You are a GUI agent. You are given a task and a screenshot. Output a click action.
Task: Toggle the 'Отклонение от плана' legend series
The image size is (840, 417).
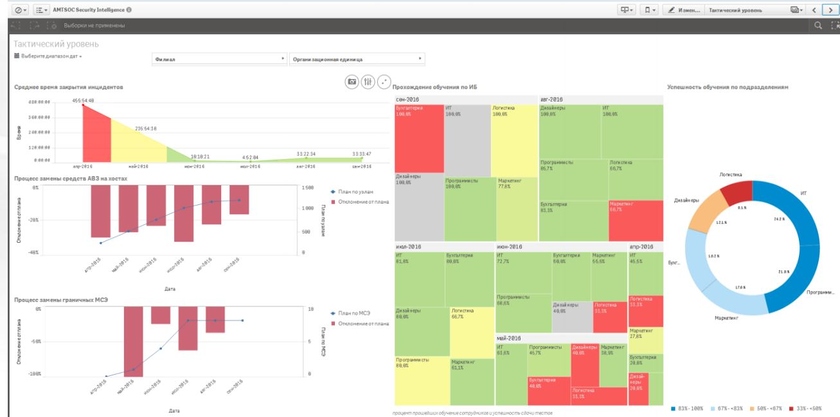[x=358, y=201]
